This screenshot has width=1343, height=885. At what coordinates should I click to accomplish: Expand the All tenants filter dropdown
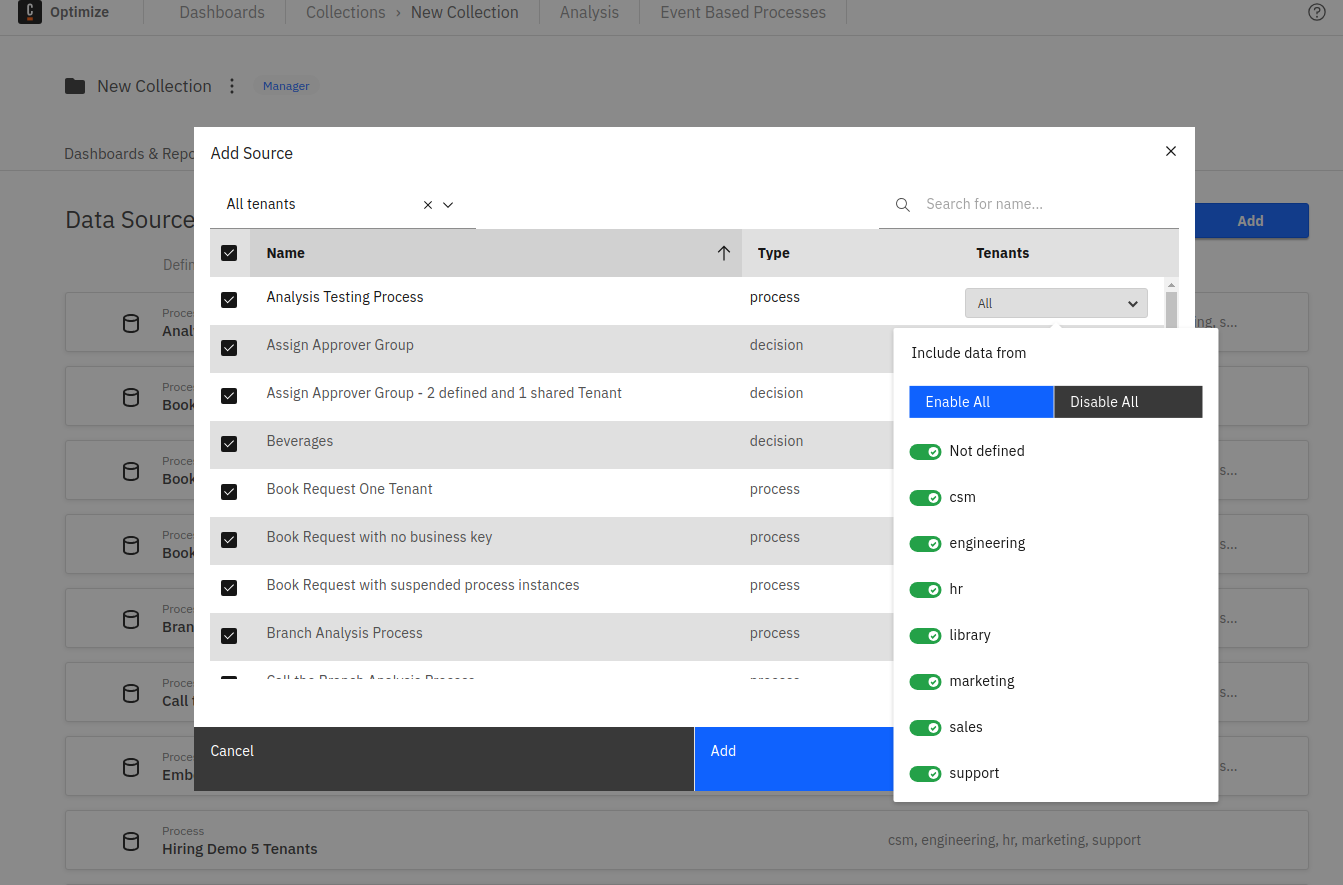448,204
